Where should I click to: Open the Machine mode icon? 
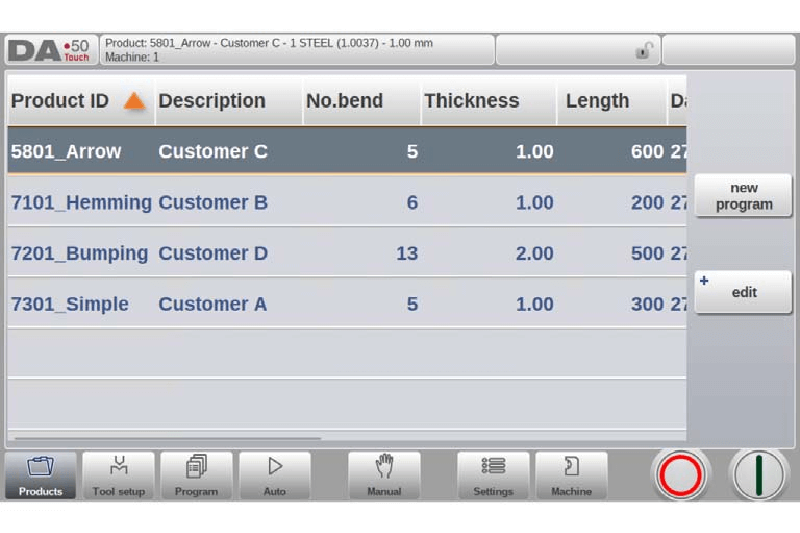pyautogui.click(x=571, y=474)
